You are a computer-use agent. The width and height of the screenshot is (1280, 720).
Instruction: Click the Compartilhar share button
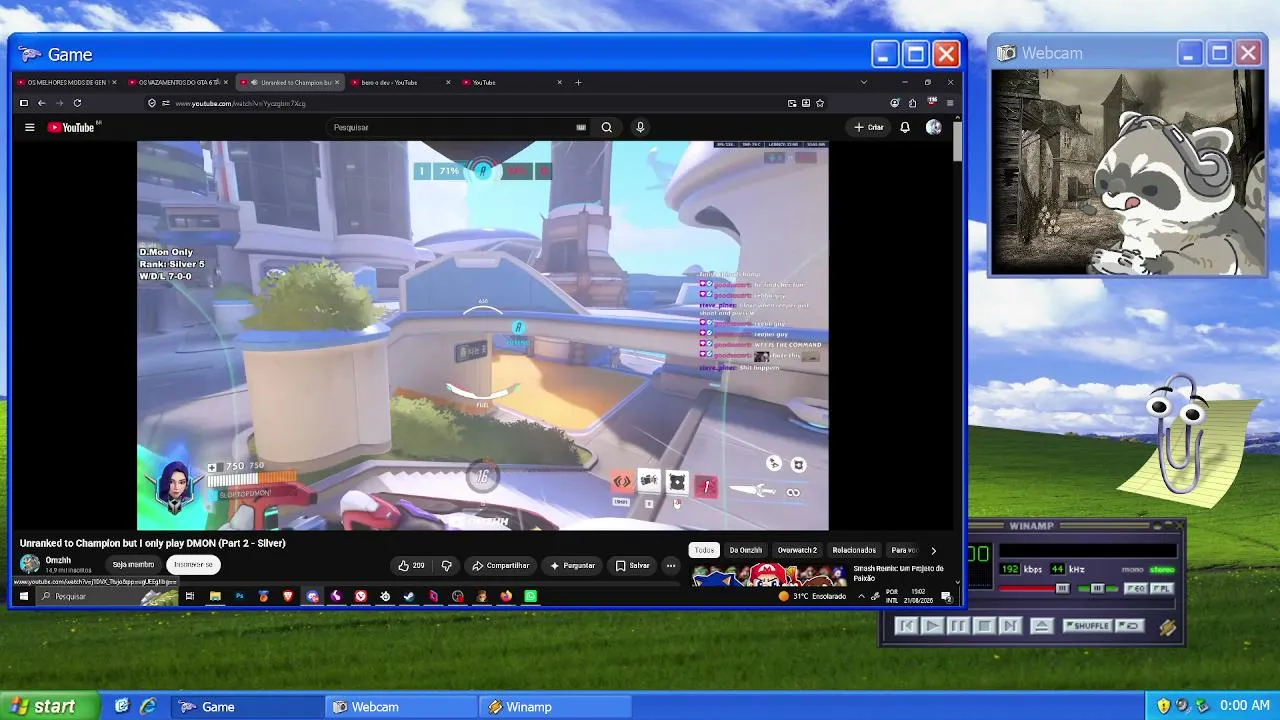coord(500,565)
